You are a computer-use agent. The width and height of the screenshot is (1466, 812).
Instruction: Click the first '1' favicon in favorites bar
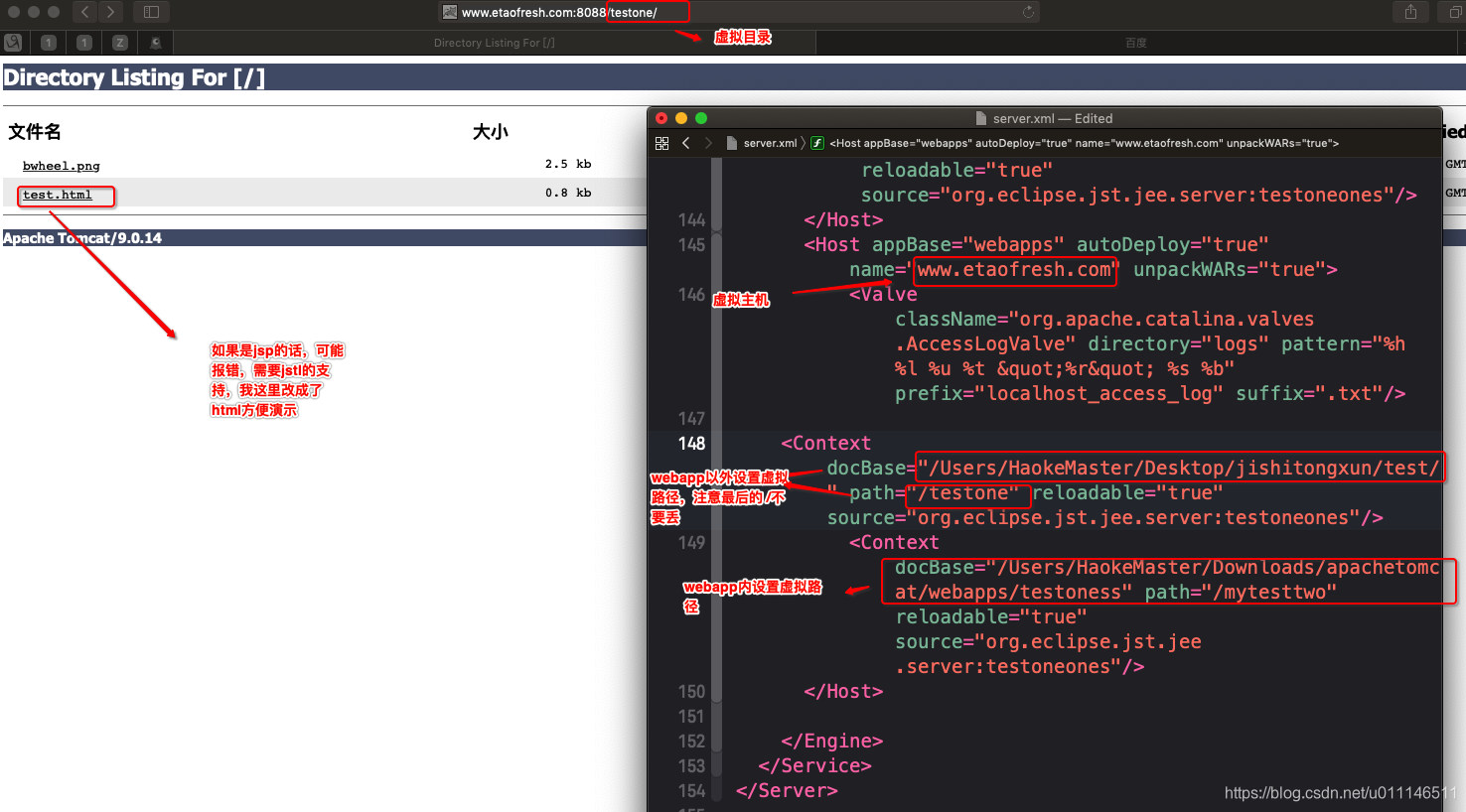(x=48, y=42)
